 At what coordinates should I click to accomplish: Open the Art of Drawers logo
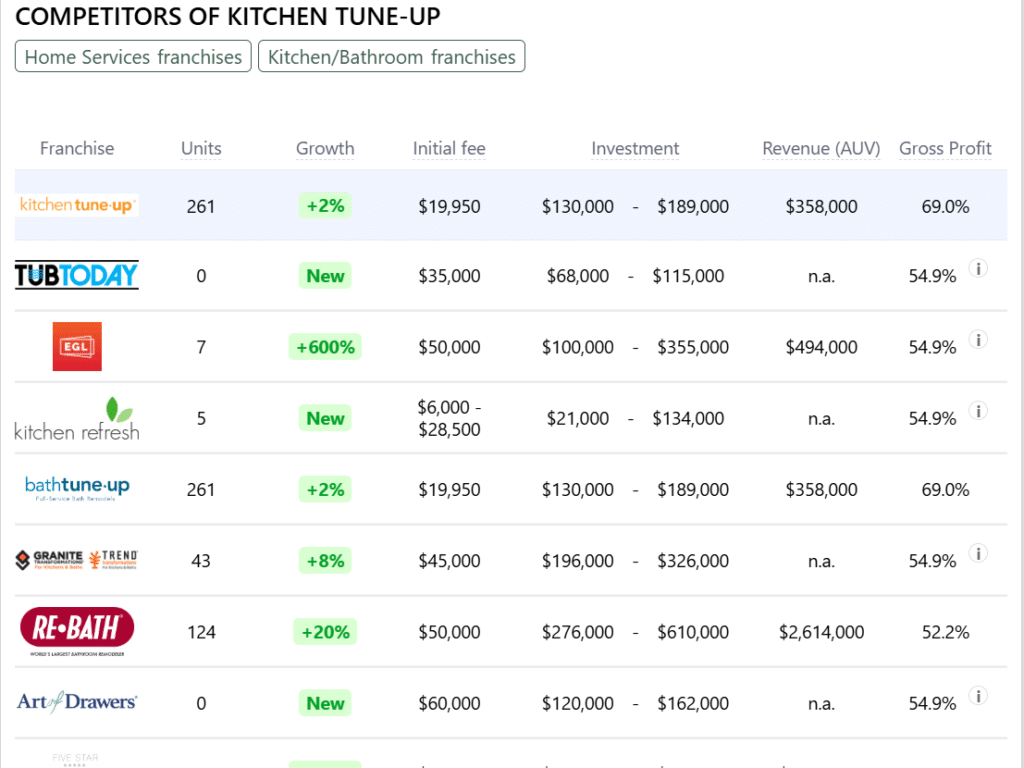click(77, 702)
